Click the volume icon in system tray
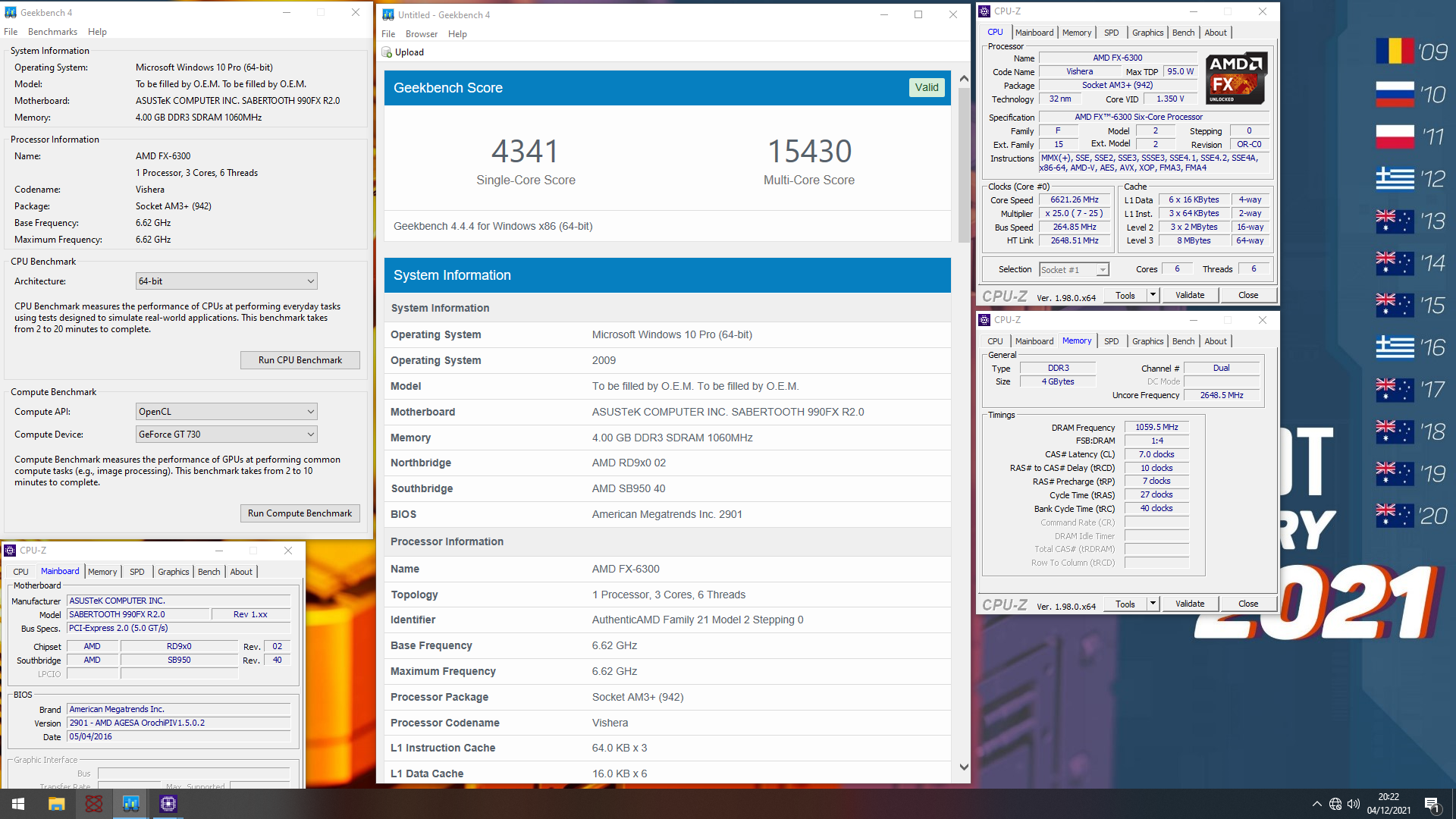Viewport: 1456px width, 819px height. coord(1354,804)
